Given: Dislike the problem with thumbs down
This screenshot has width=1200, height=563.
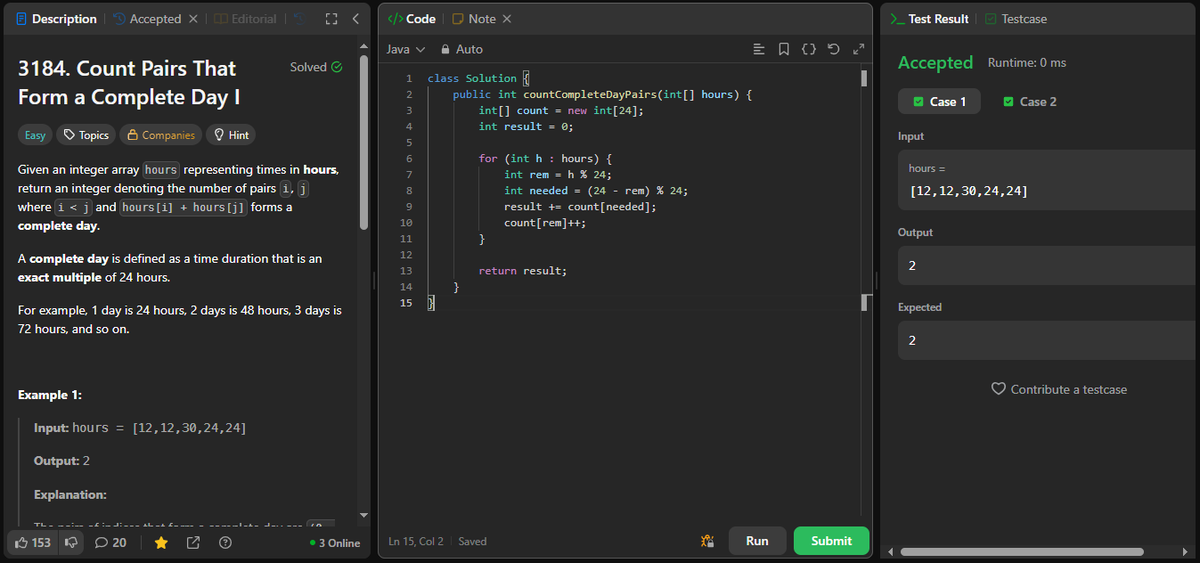Looking at the screenshot, I should pyautogui.click(x=71, y=542).
